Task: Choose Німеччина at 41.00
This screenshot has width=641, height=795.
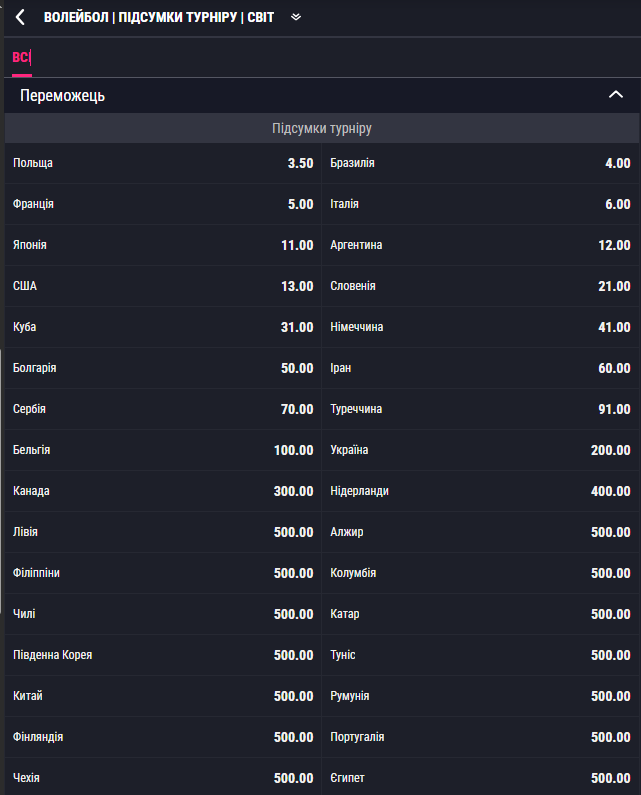Action: pyautogui.click(x=480, y=327)
